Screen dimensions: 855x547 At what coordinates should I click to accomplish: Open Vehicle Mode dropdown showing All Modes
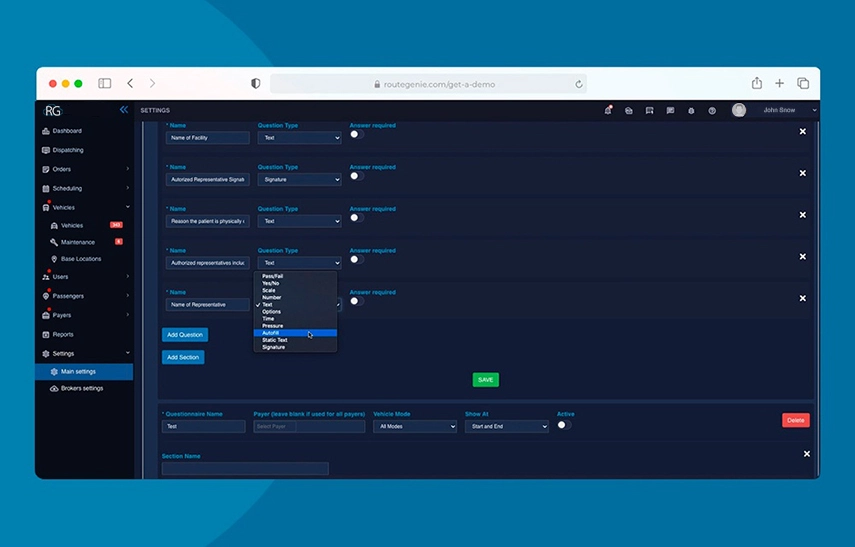point(415,426)
